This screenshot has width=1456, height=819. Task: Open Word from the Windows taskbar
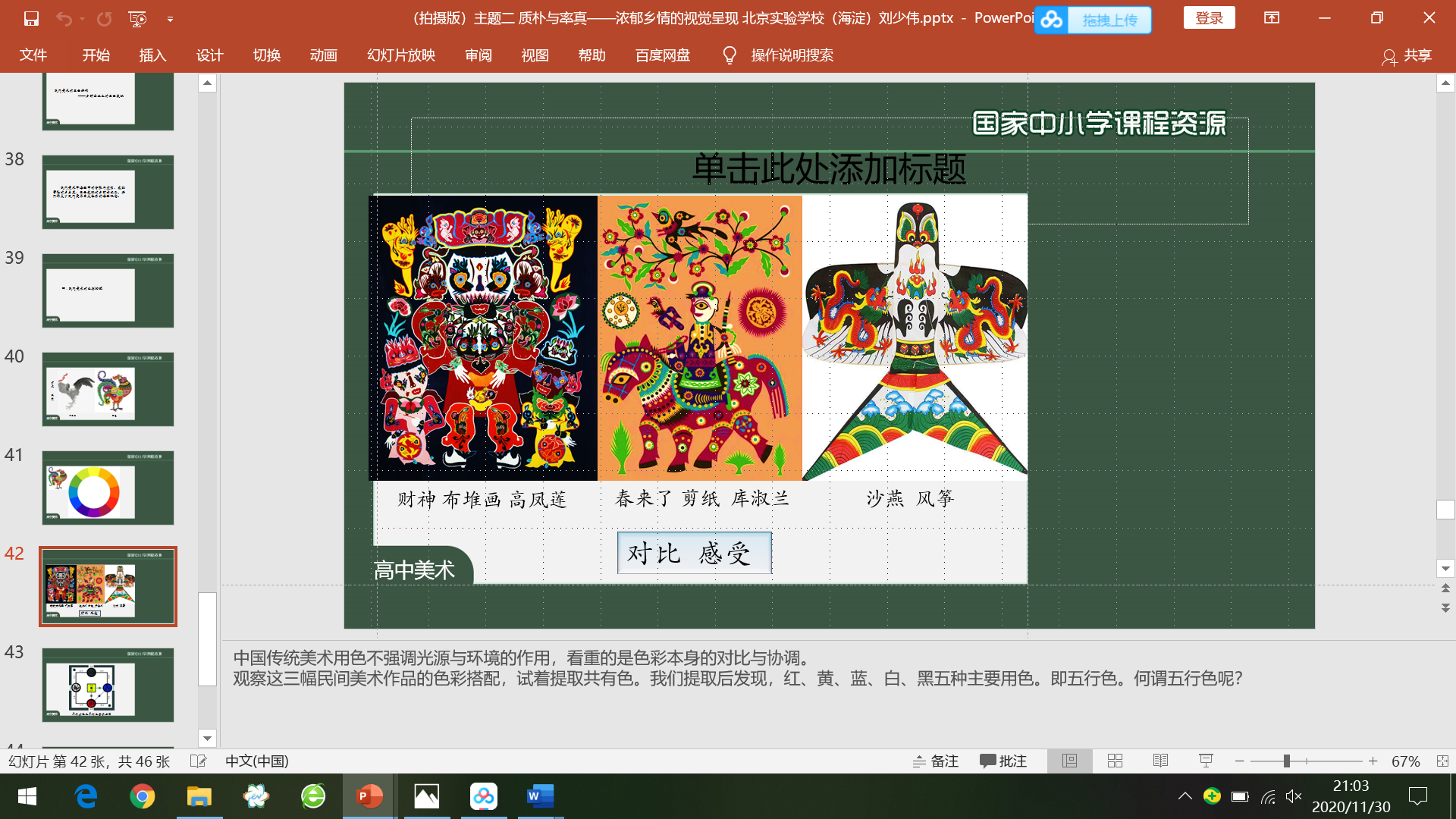pyautogui.click(x=540, y=796)
